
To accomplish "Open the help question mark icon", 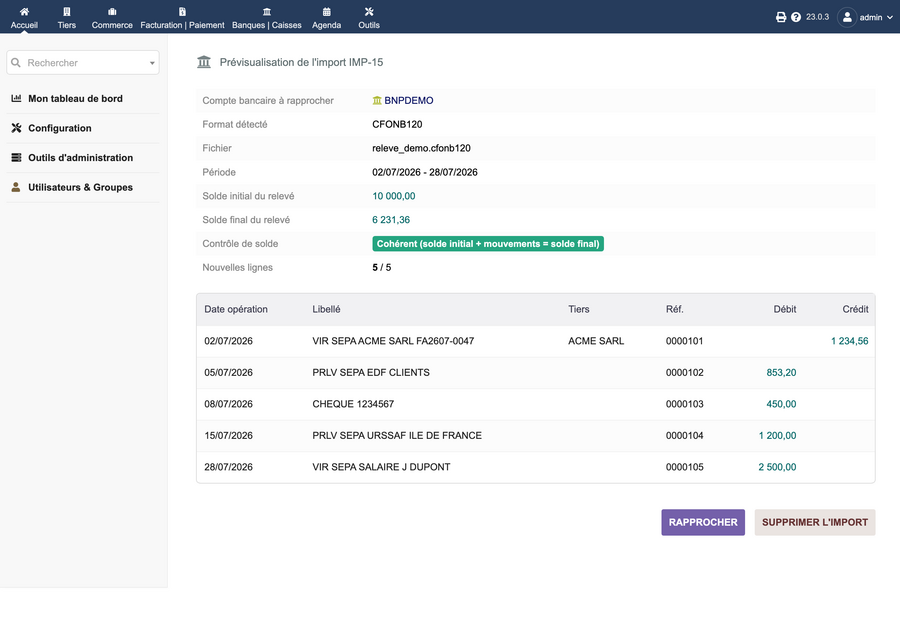I will coord(796,17).
